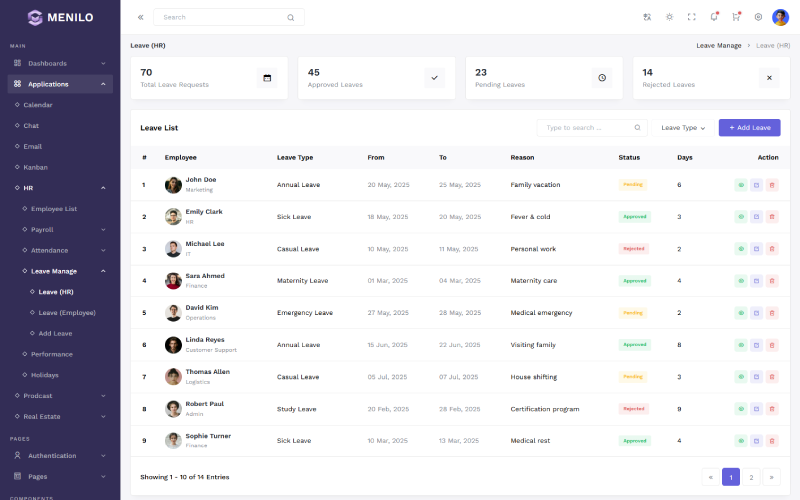
Task: Go to page 2 of the leave list
Action: pyautogui.click(x=751, y=477)
